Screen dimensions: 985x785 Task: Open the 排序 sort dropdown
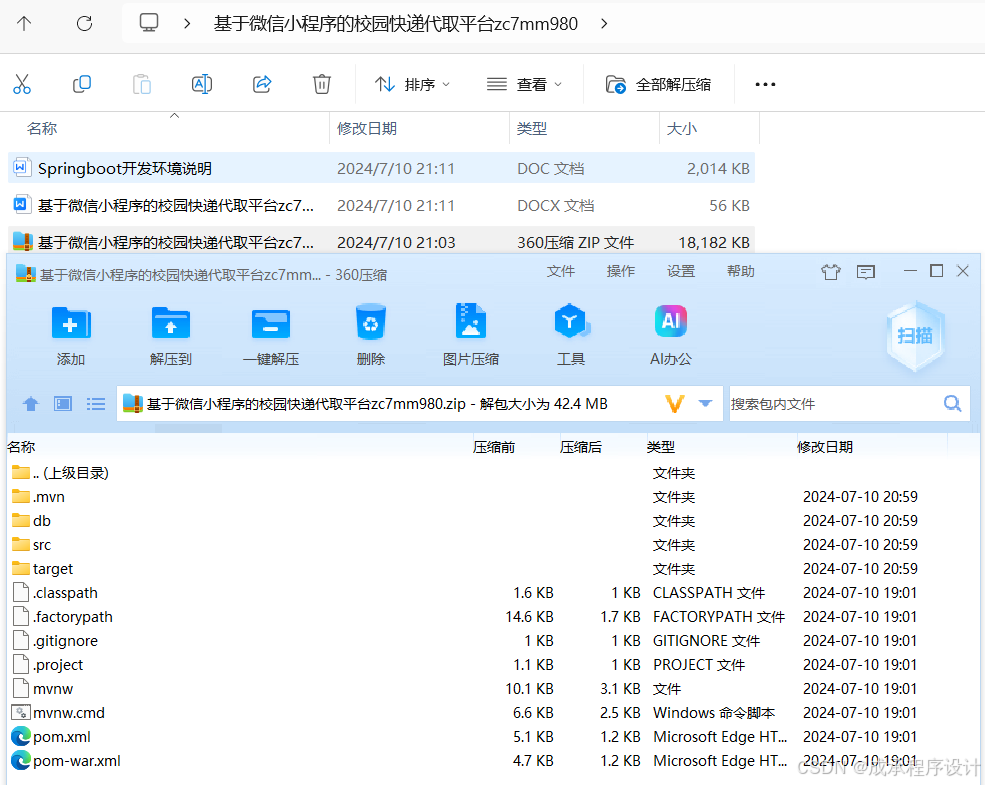pos(412,84)
